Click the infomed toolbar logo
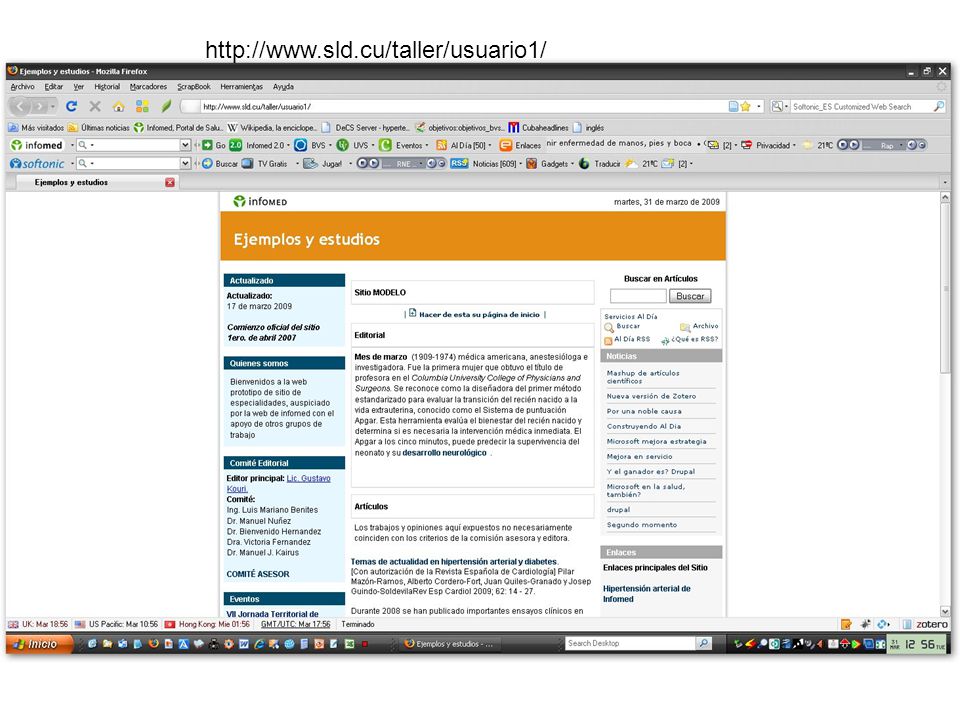 click(37, 145)
